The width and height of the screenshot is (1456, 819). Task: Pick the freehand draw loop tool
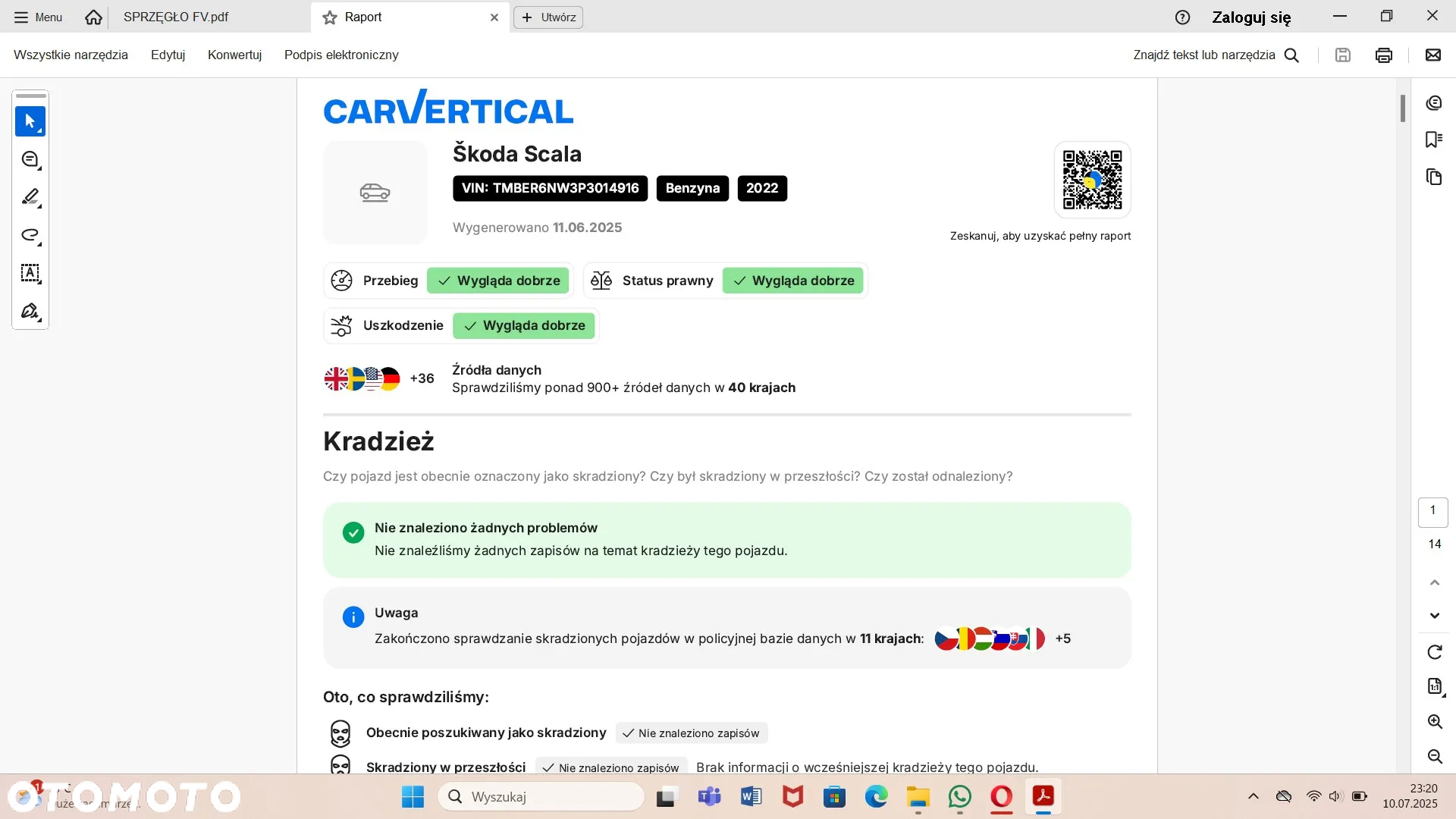click(x=30, y=235)
